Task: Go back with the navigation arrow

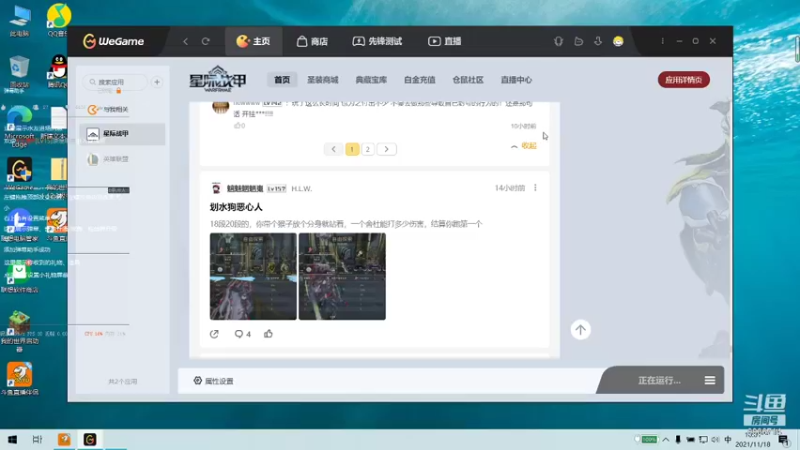Action: [185, 41]
